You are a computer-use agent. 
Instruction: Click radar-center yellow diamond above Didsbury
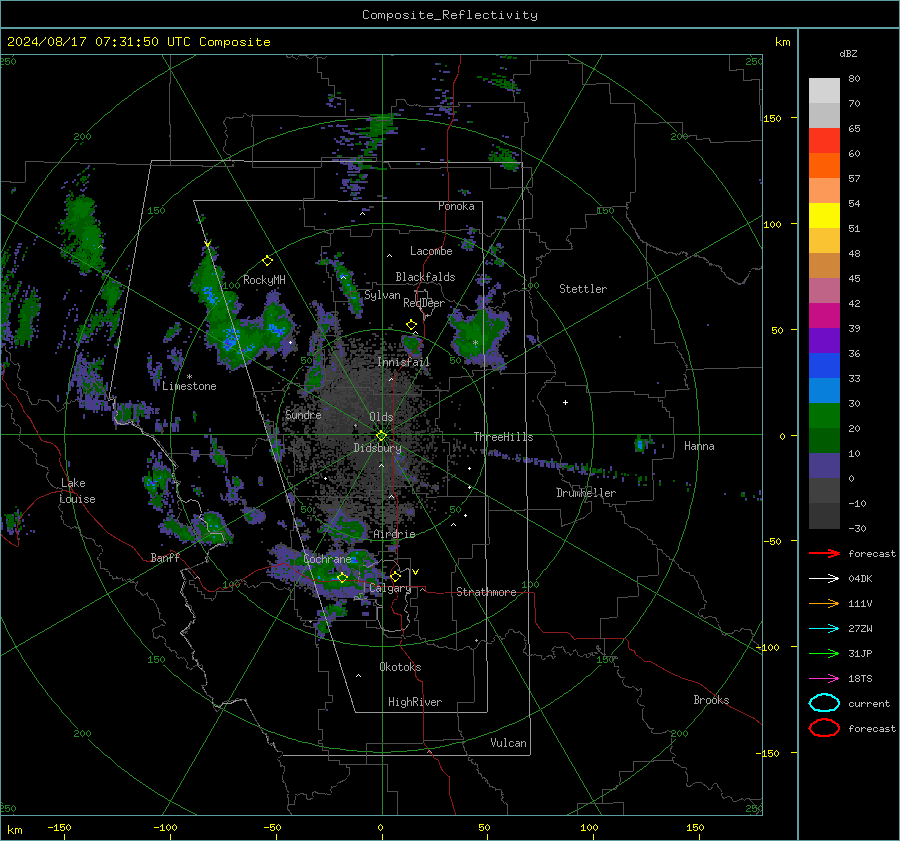pyautogui.click(x=381, y=436)
